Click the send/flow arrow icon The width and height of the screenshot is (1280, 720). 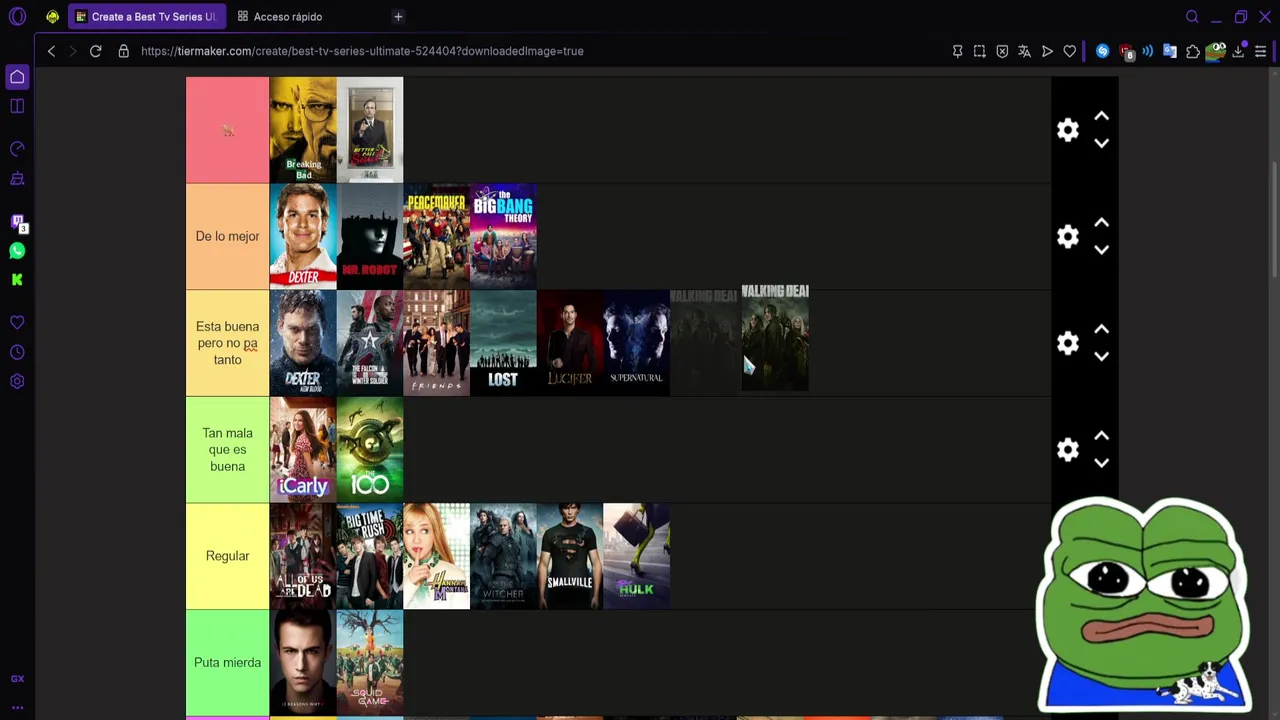1047,51
